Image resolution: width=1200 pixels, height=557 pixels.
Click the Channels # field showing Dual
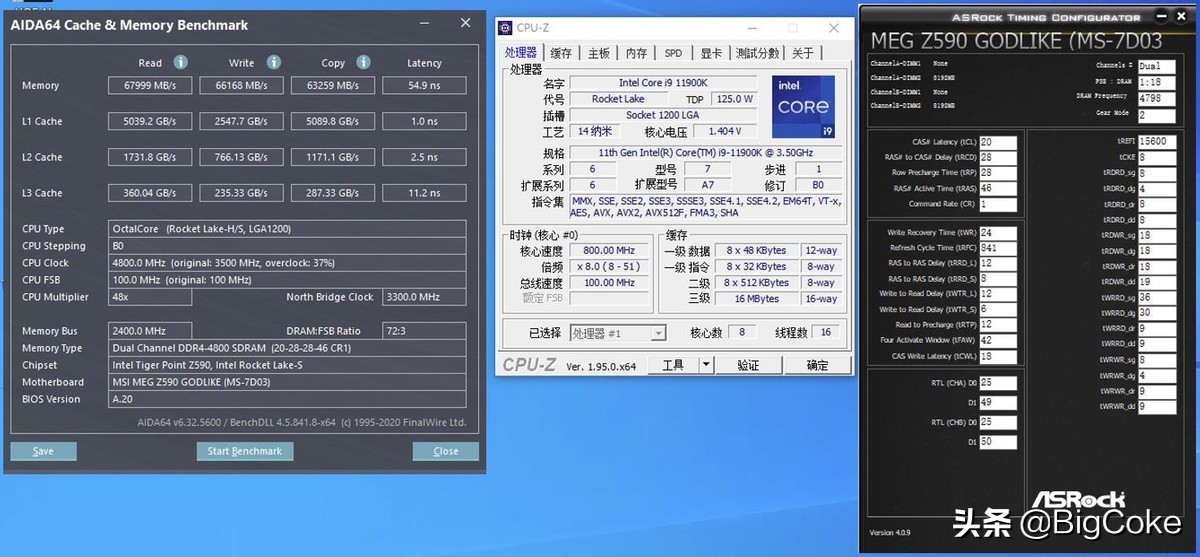1157,66
